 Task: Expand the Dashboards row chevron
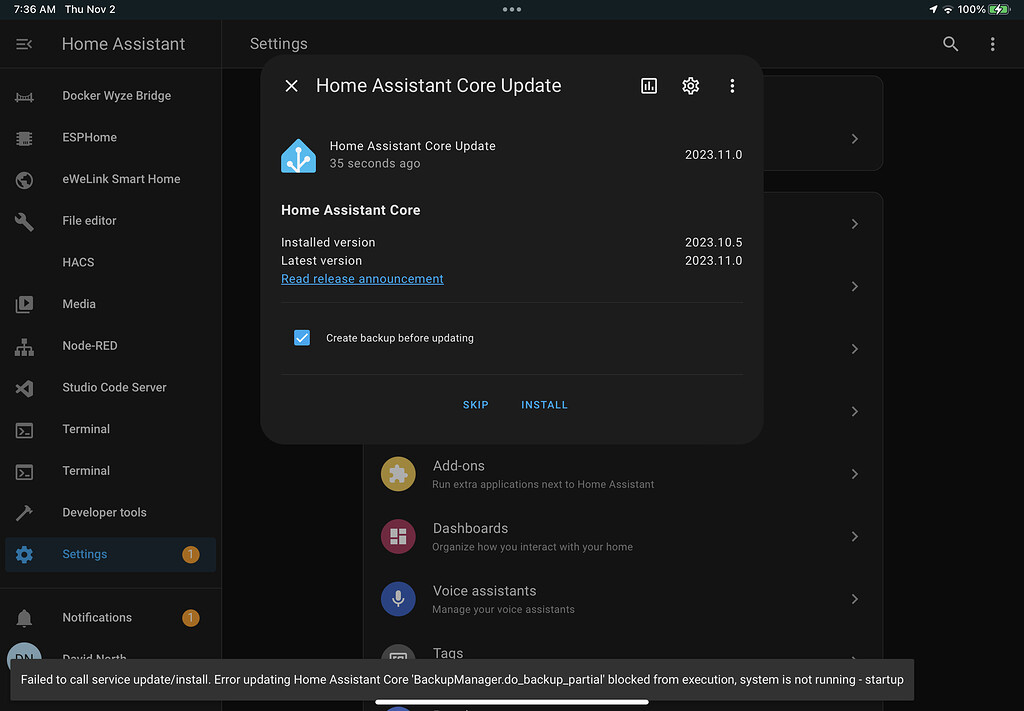point(854,537)
